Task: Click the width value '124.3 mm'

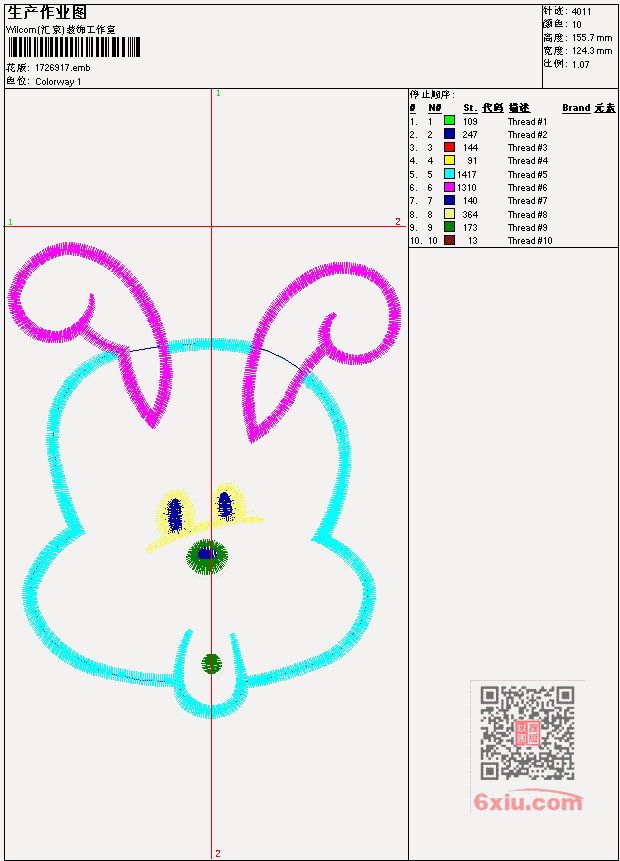Action: [592, 51]
